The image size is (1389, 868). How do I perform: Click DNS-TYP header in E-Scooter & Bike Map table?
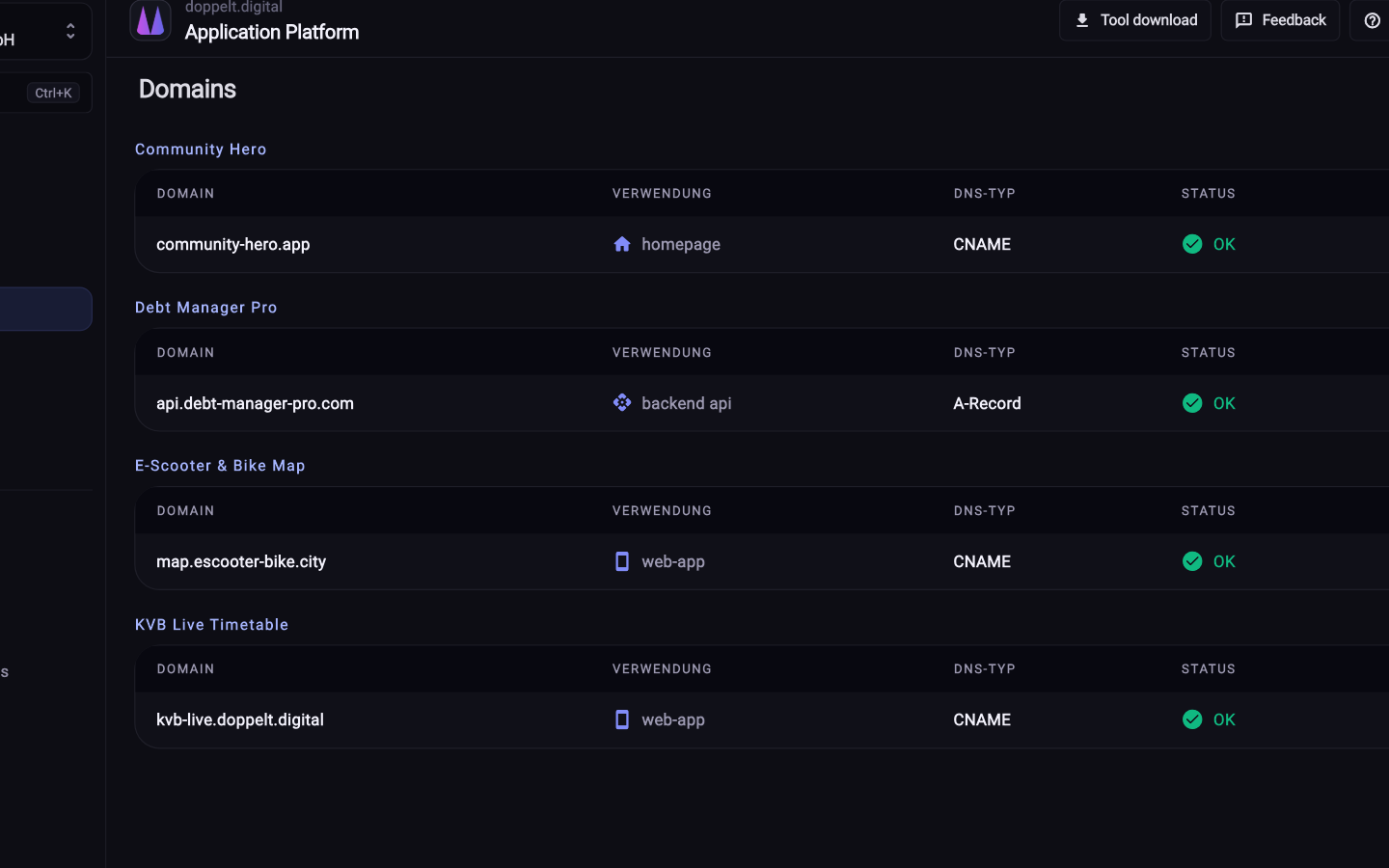click(x=985, y=511)
